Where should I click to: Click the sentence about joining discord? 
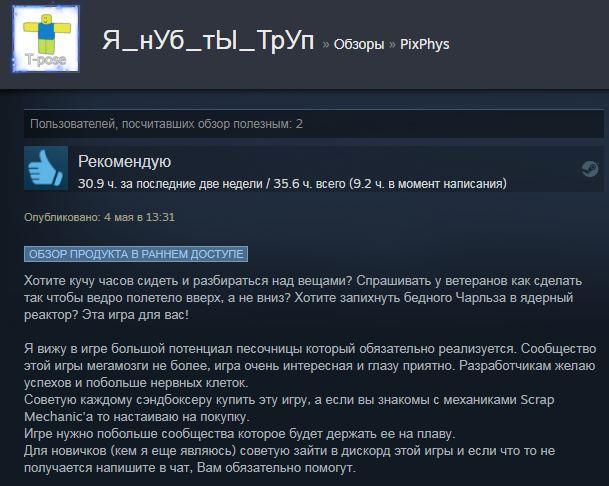[289, 459]
